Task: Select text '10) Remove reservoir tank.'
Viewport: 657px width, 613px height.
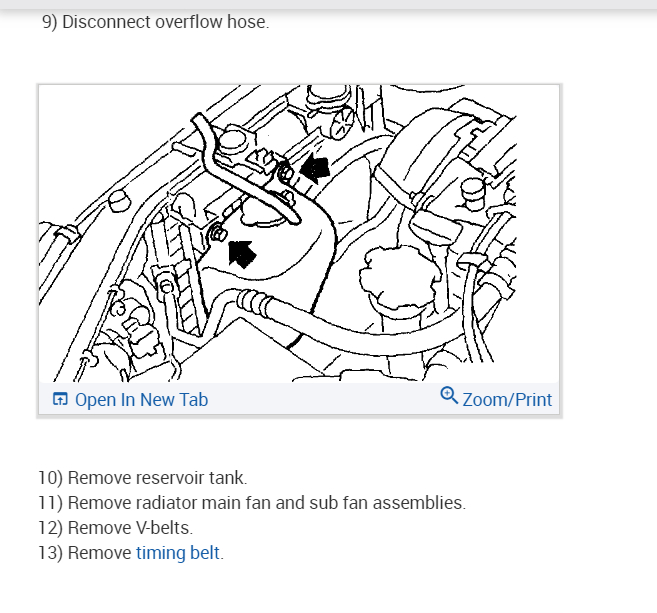Action: [142, 478]
